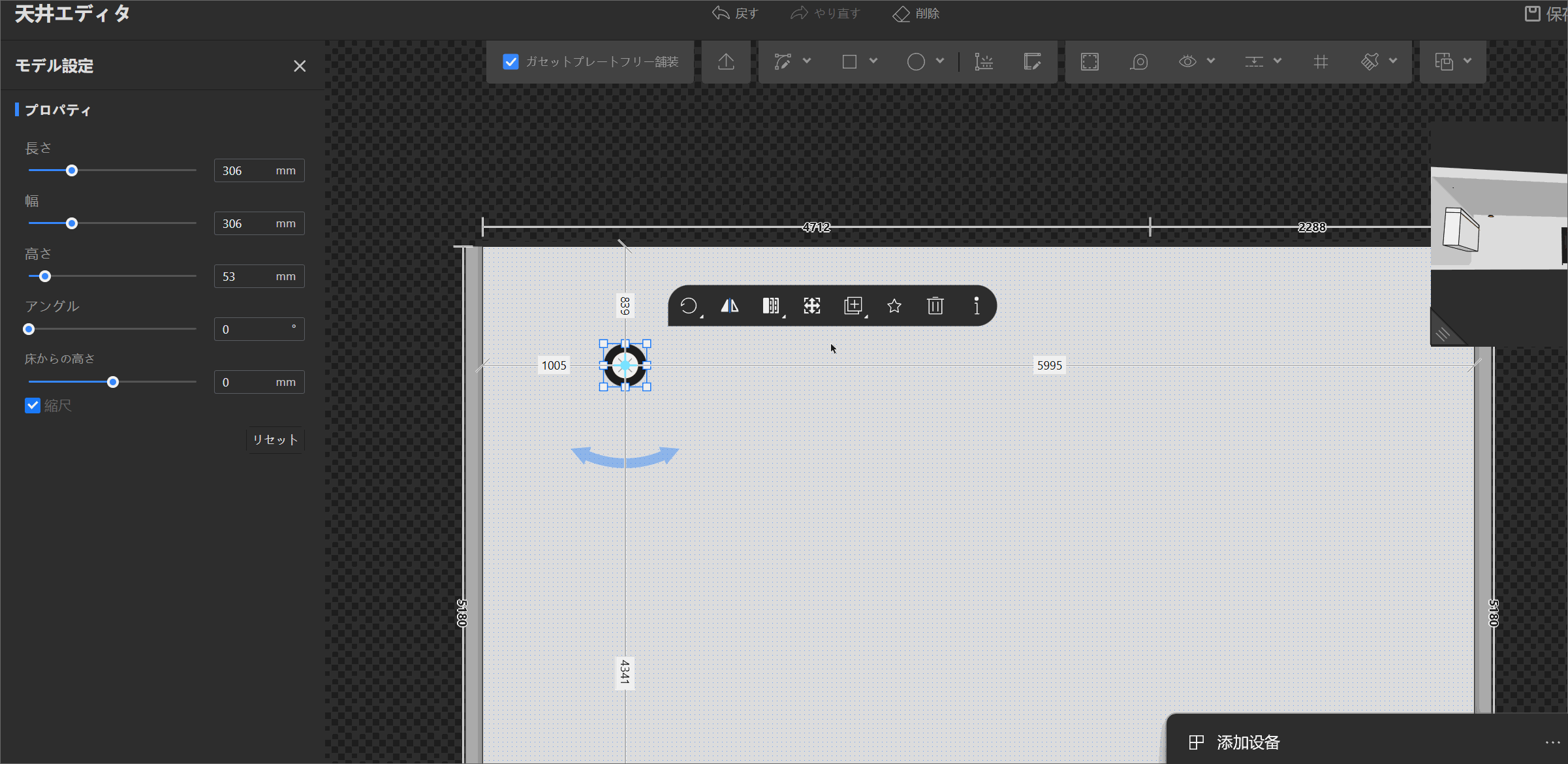Click the mirror flip icon

tap(730, 306)
